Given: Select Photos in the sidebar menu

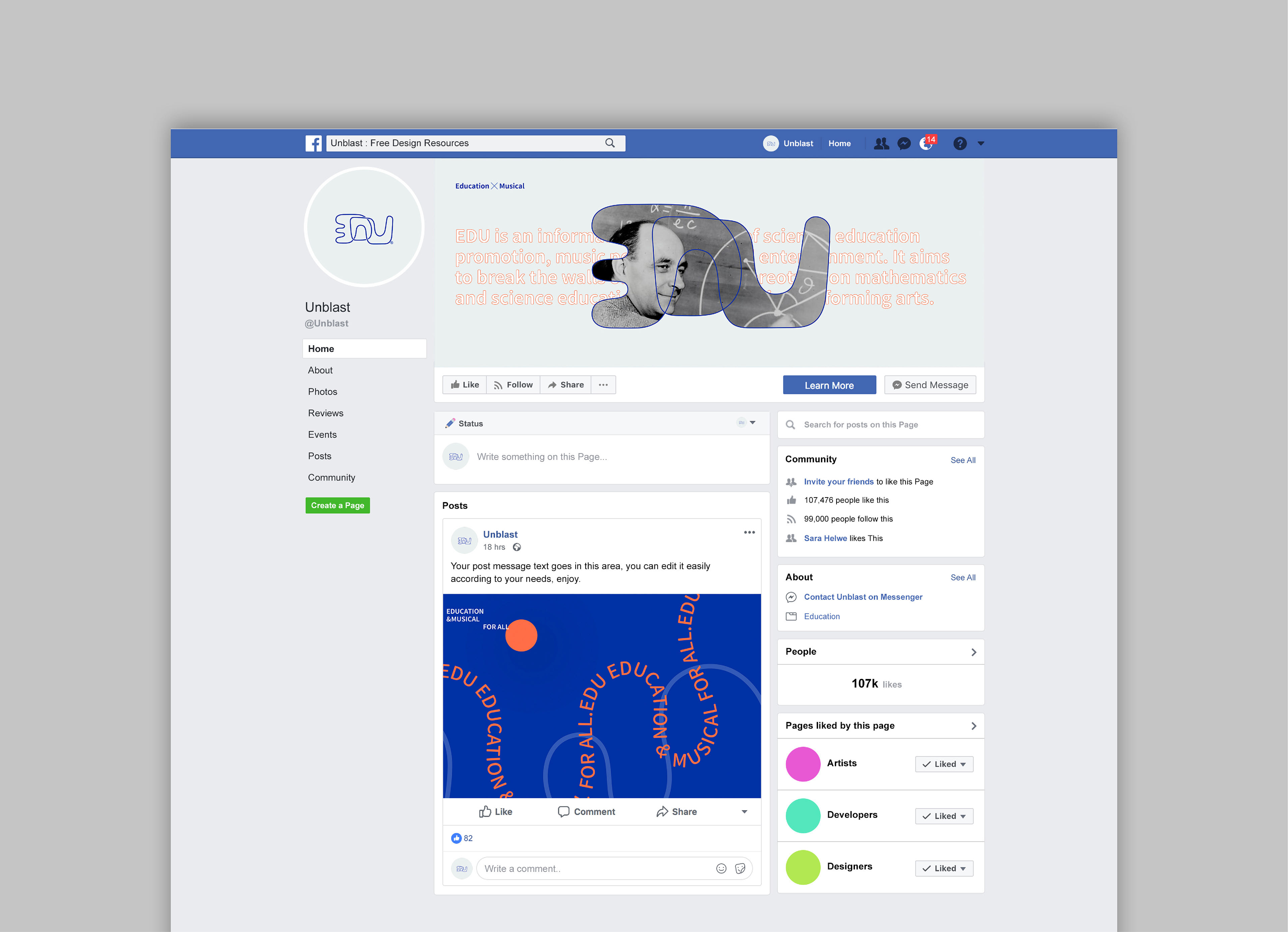Looking at the screenshot, I should [323, 392].
